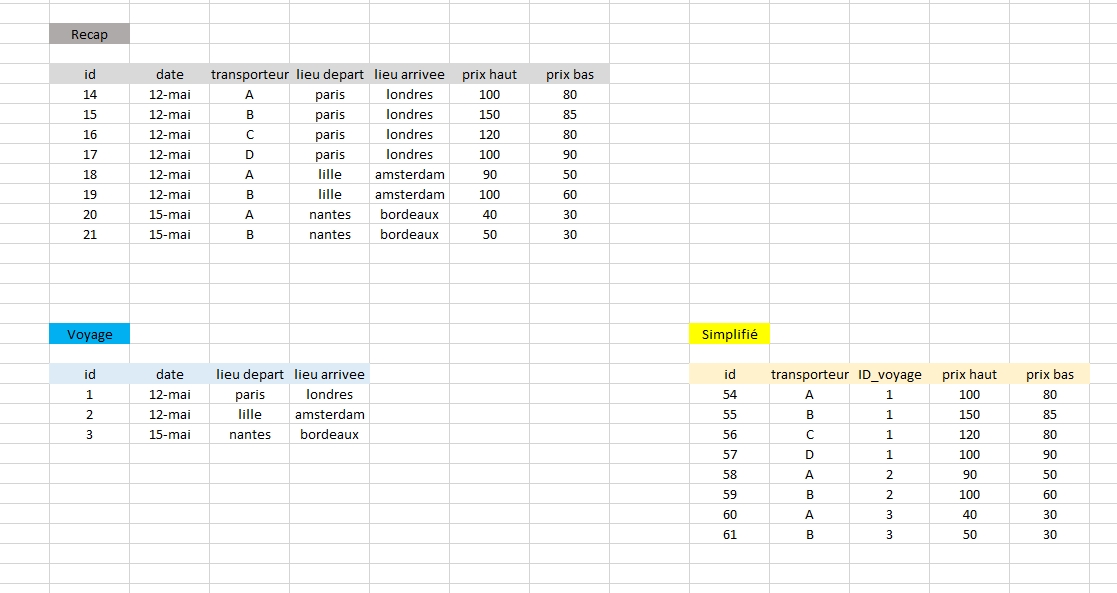Click the "amsterdam" cell in Voyage table
Viewport: 1117px width, 593px height.
tap(328, 414)
